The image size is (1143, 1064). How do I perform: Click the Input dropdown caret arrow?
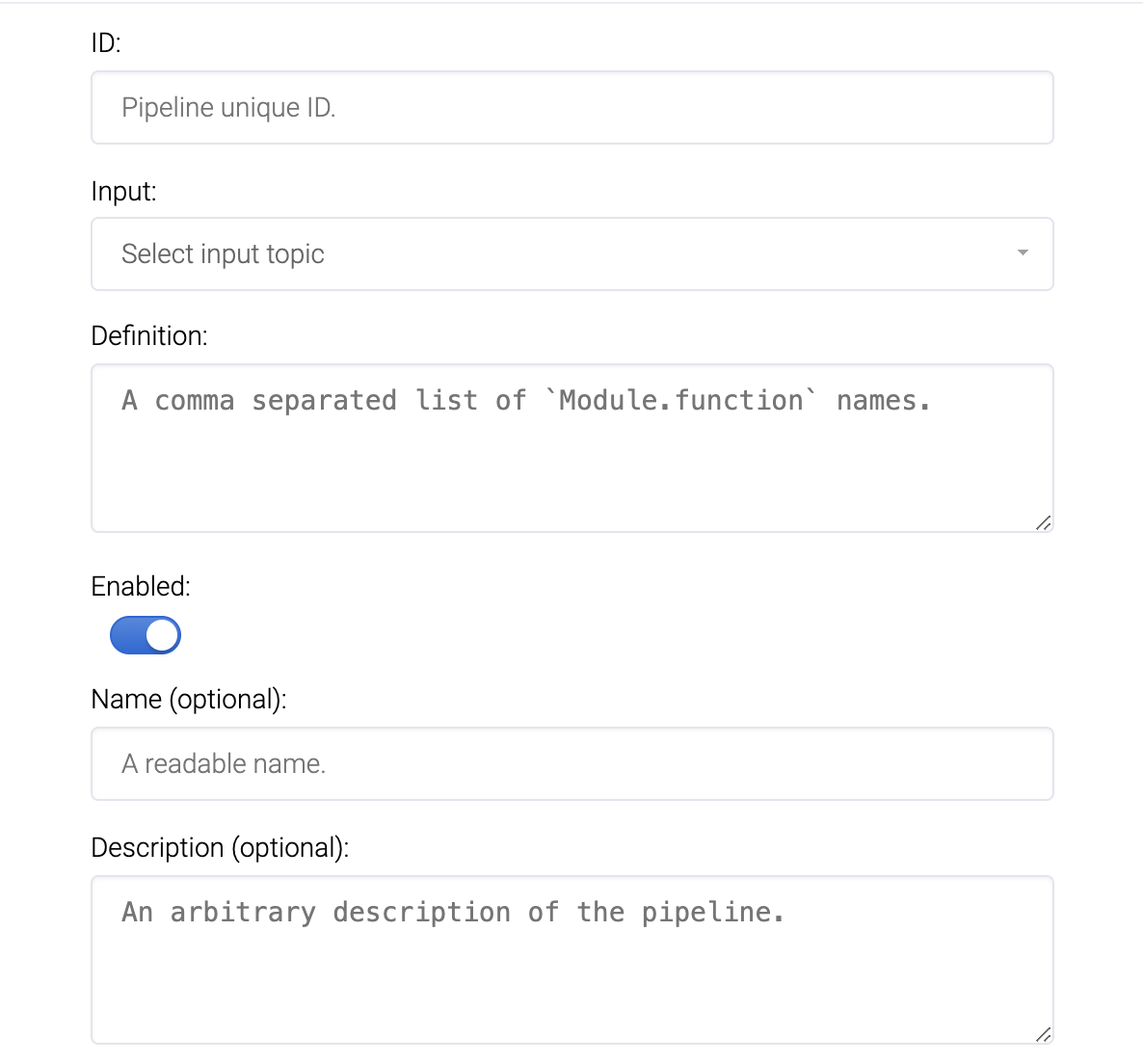coord(1023,253)
